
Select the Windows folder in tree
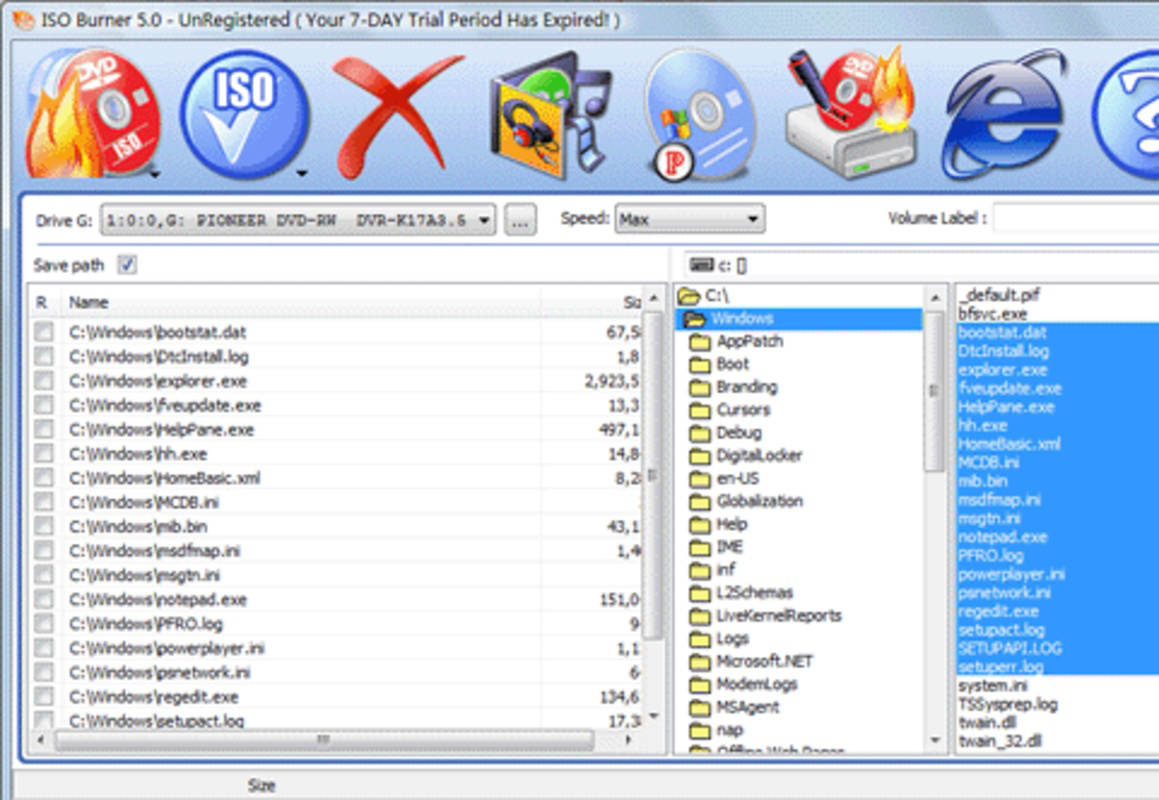(798, 319)
